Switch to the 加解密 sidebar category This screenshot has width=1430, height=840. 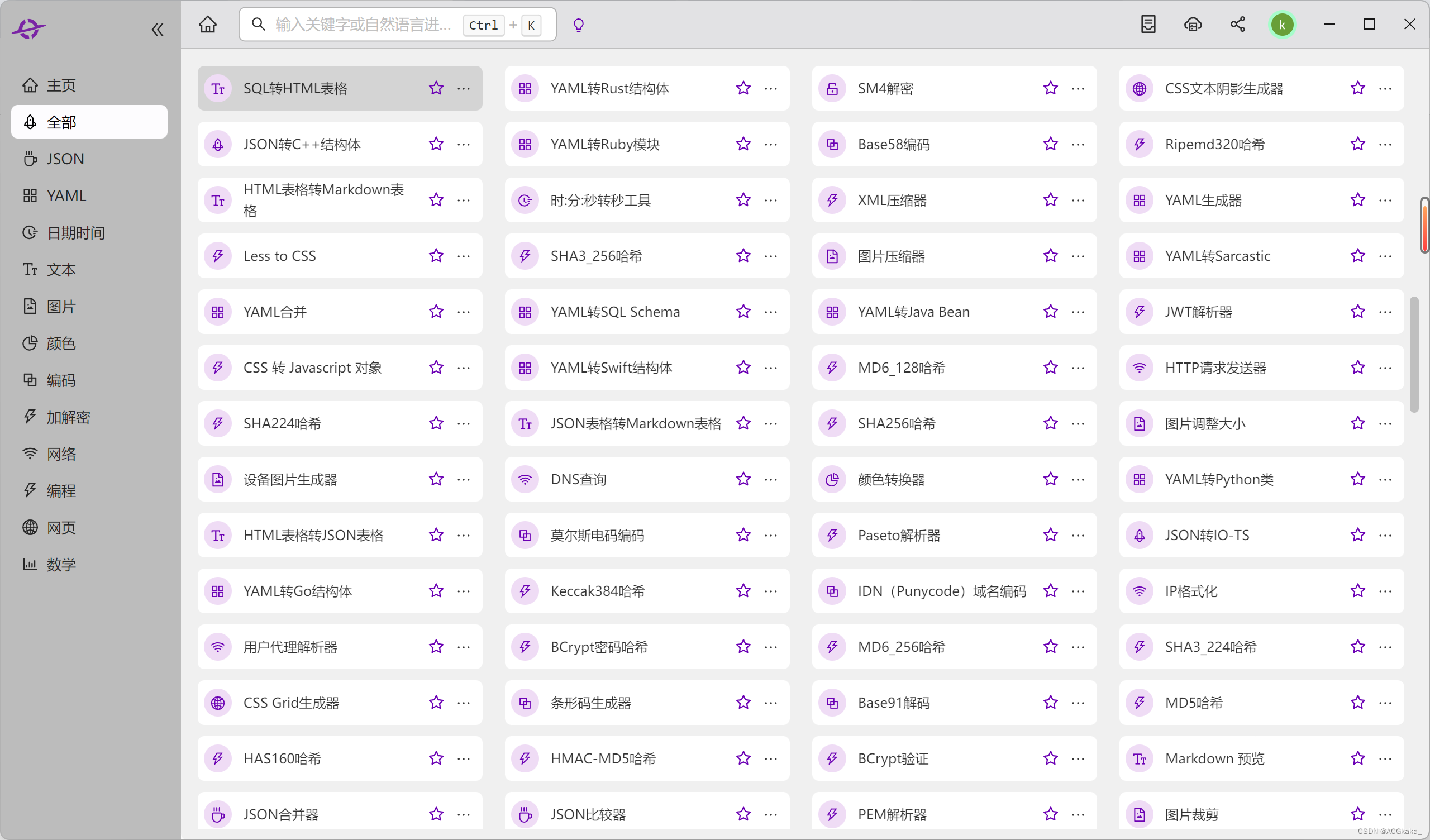point(68,417)
